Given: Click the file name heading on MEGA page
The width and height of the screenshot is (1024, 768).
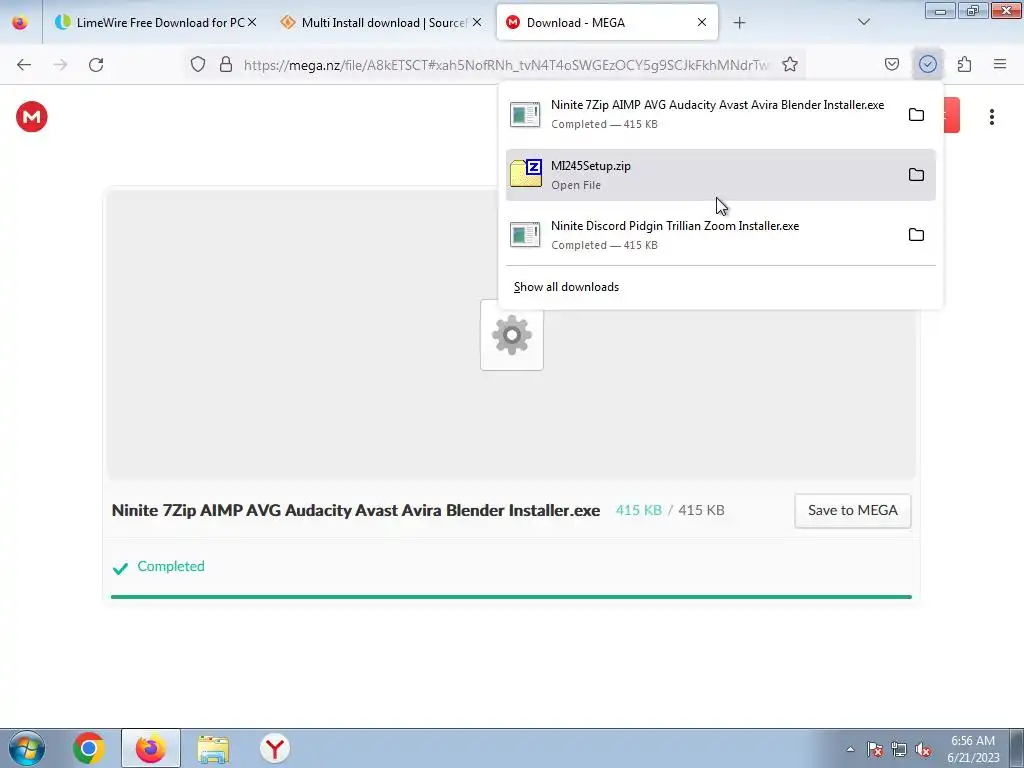Looking at the screenshot, I should tap(356, 511).
